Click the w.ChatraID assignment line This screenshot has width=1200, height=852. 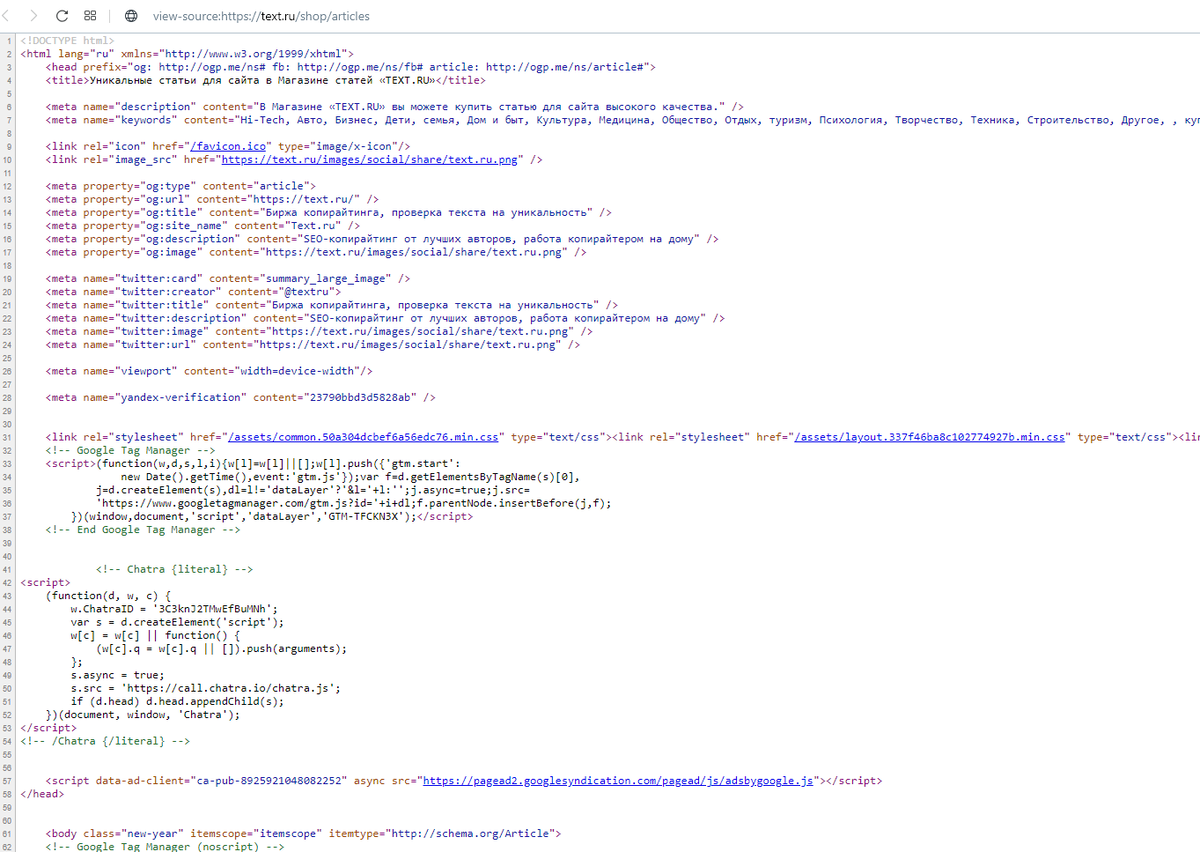pyautogui.click(x=174, y=608)
